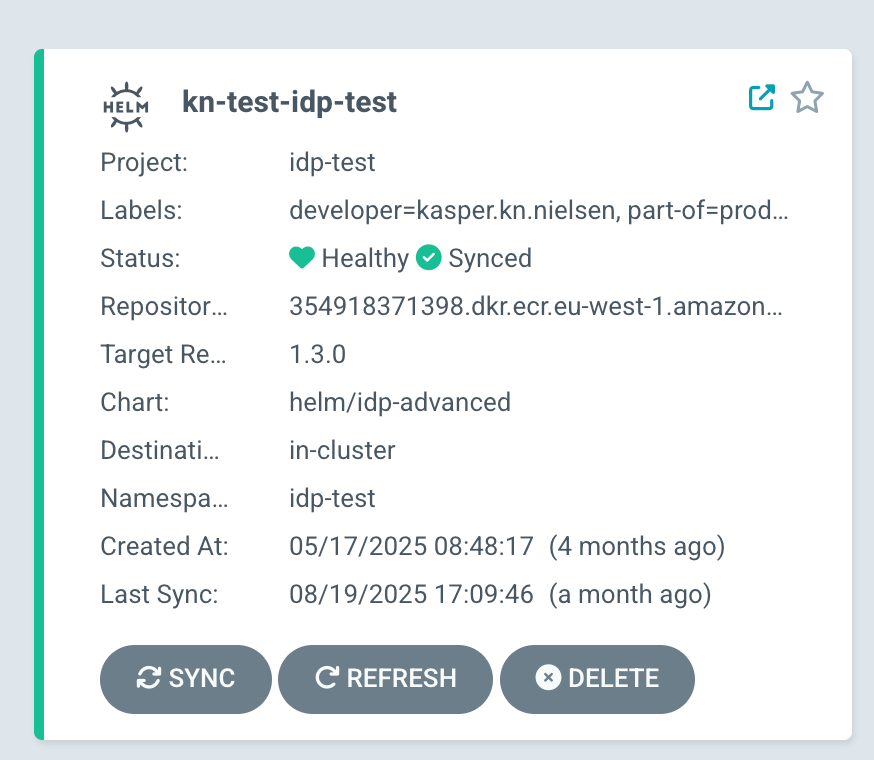Viewport: 874px width, 760px height.
Task: Expand the truncated Labels value
Action: (538, 210)
